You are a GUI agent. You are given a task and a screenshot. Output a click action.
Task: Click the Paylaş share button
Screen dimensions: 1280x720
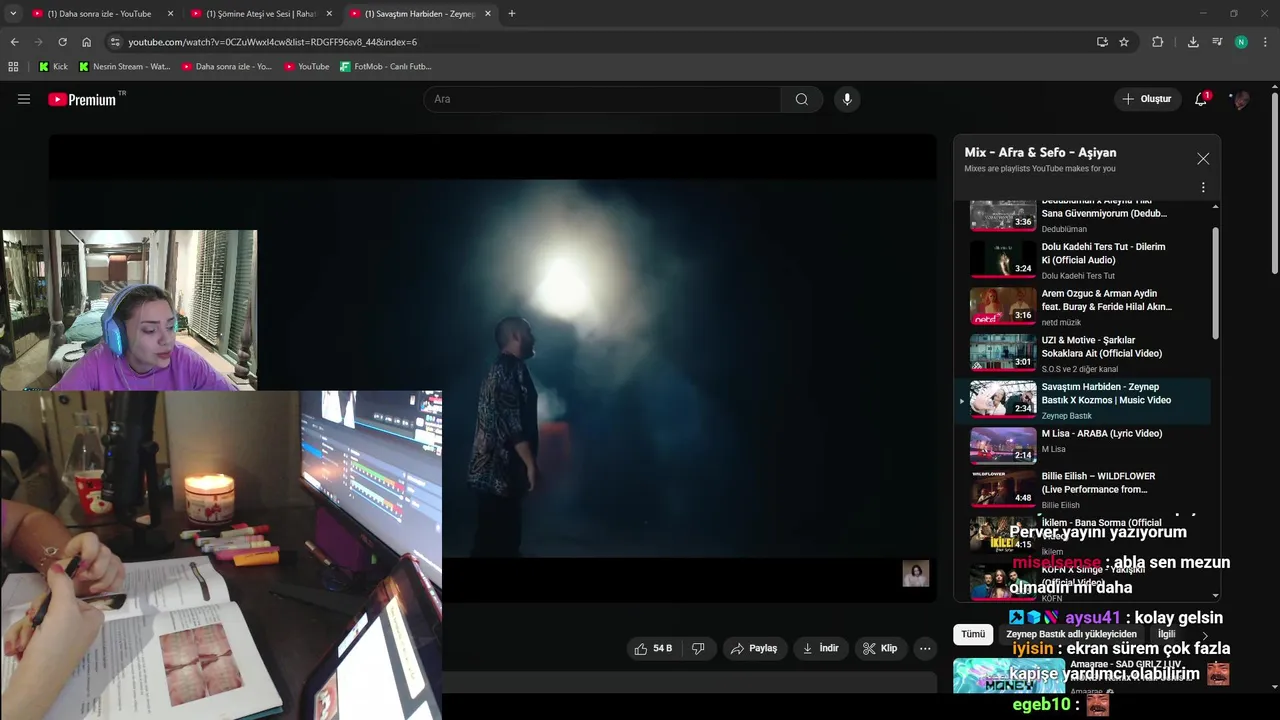[753, 648]
